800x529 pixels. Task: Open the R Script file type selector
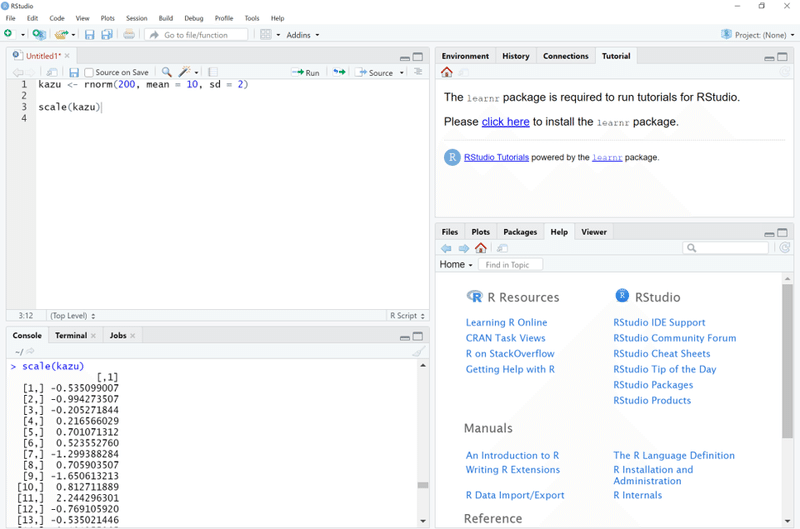click(x=407, y=316)
